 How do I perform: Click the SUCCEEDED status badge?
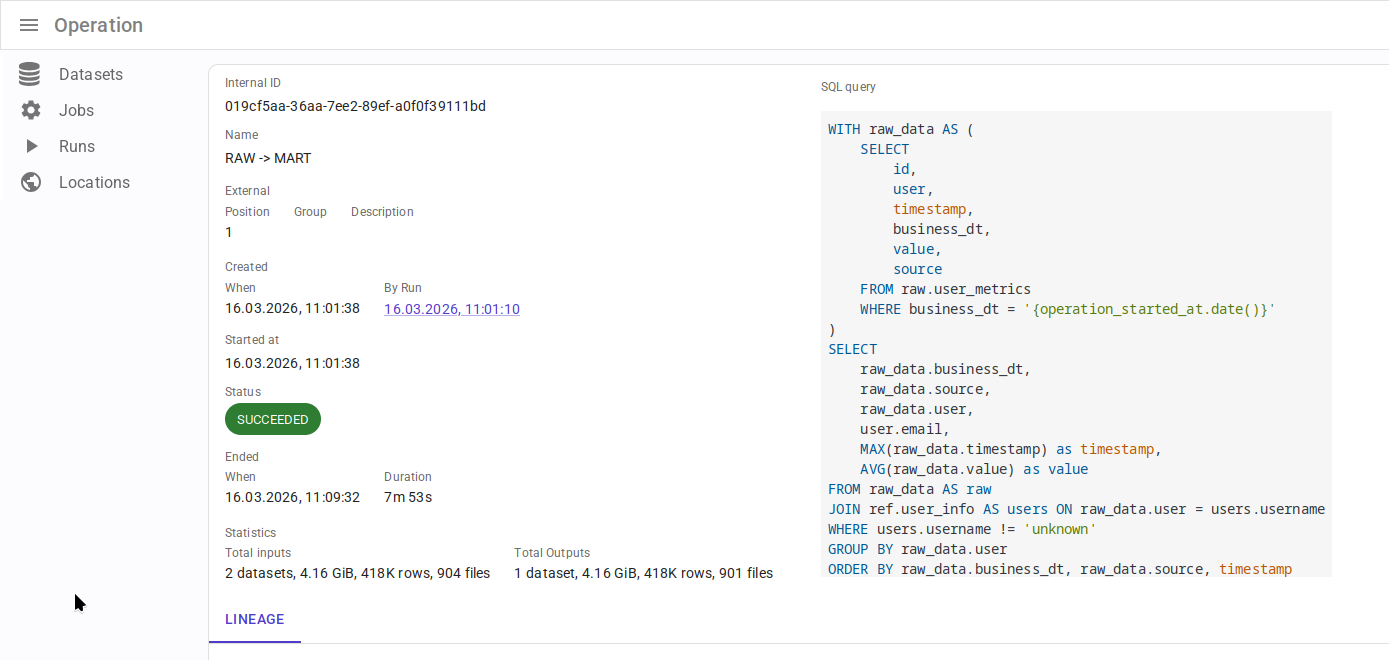click(x=273, y=419)
